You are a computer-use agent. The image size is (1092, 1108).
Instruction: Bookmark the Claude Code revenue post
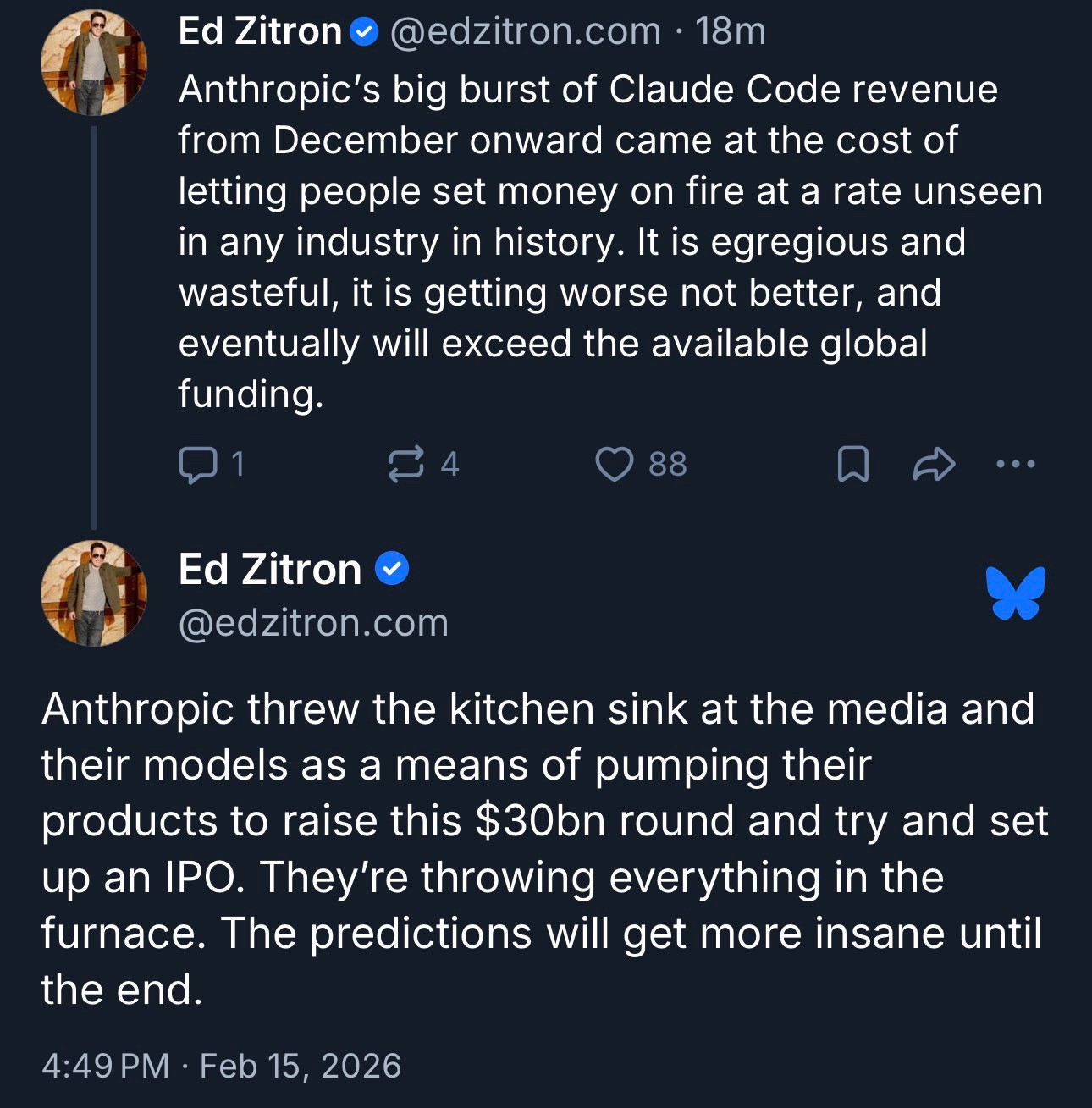tap(852, 465)
